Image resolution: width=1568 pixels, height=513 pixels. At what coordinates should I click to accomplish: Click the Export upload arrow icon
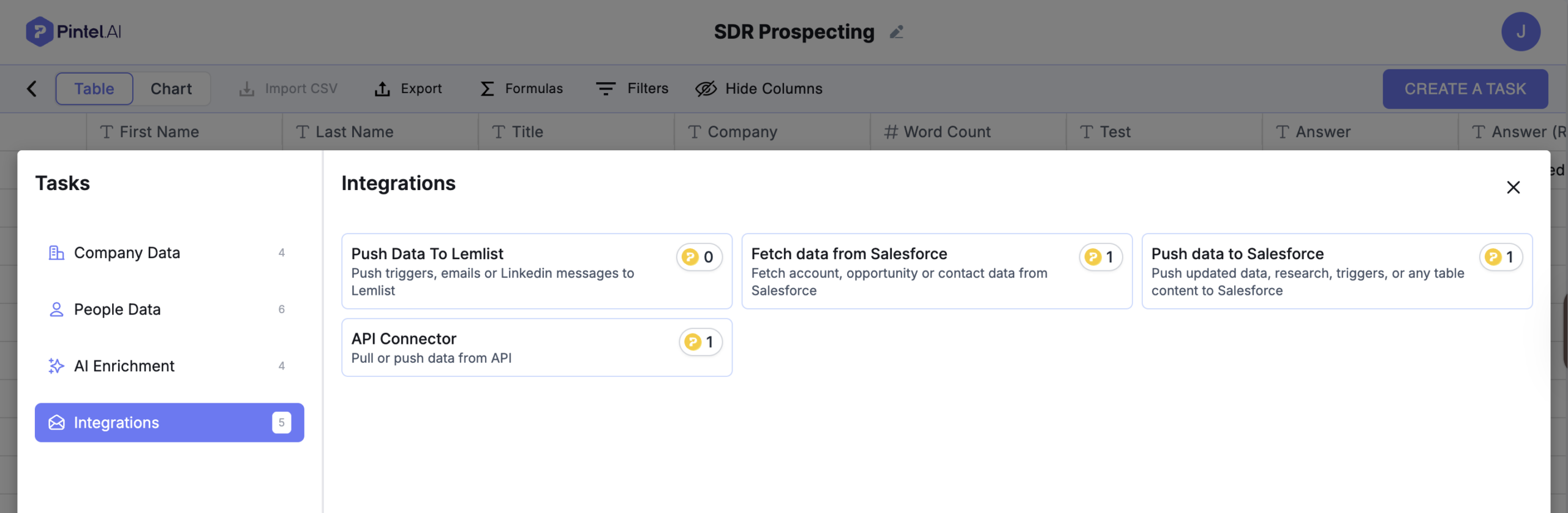tap(382, 89)
